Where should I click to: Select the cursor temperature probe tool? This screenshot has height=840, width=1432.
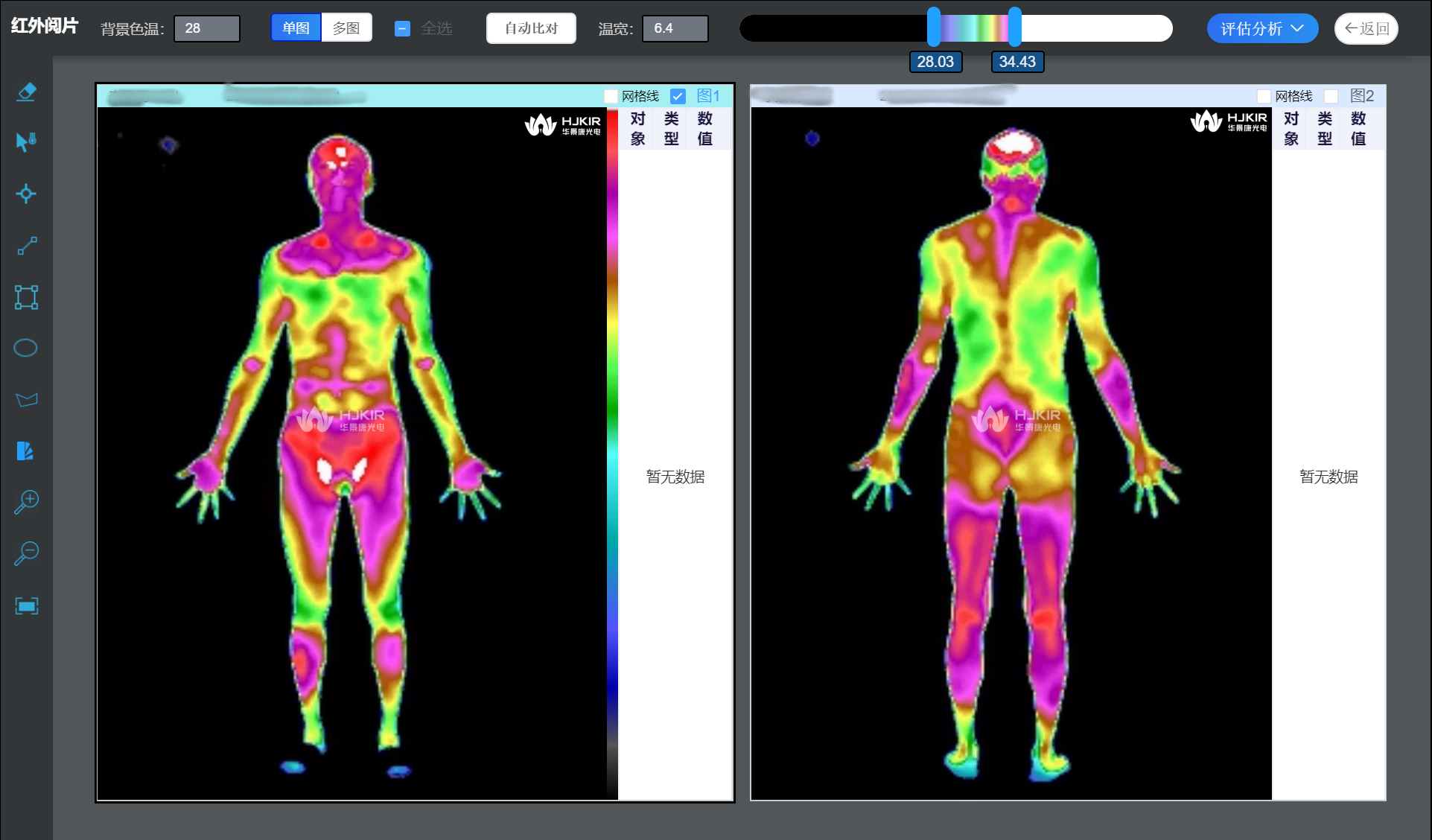click(x=26, y=141)
